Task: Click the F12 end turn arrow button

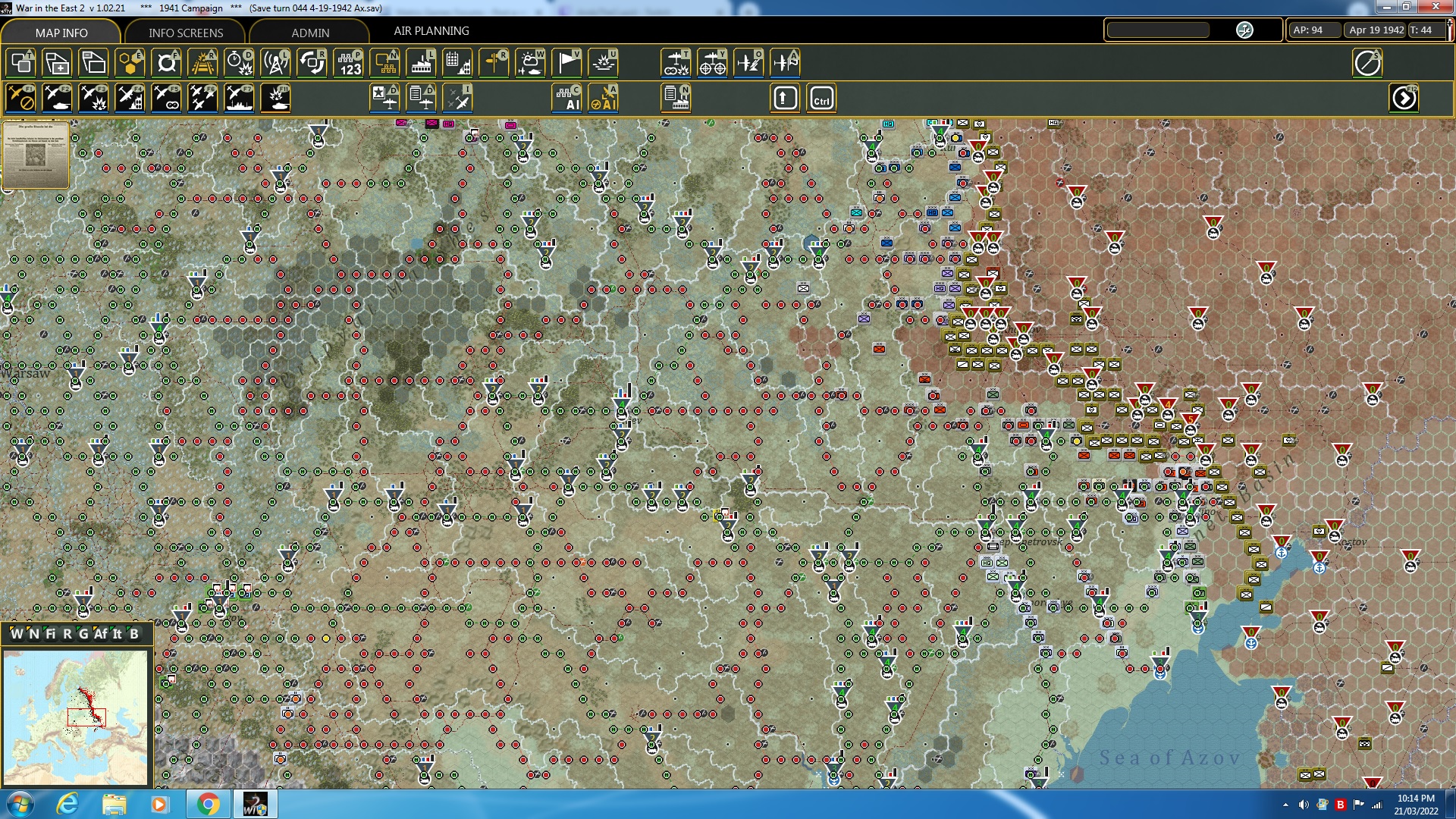Action: (x=1404, y=98)
